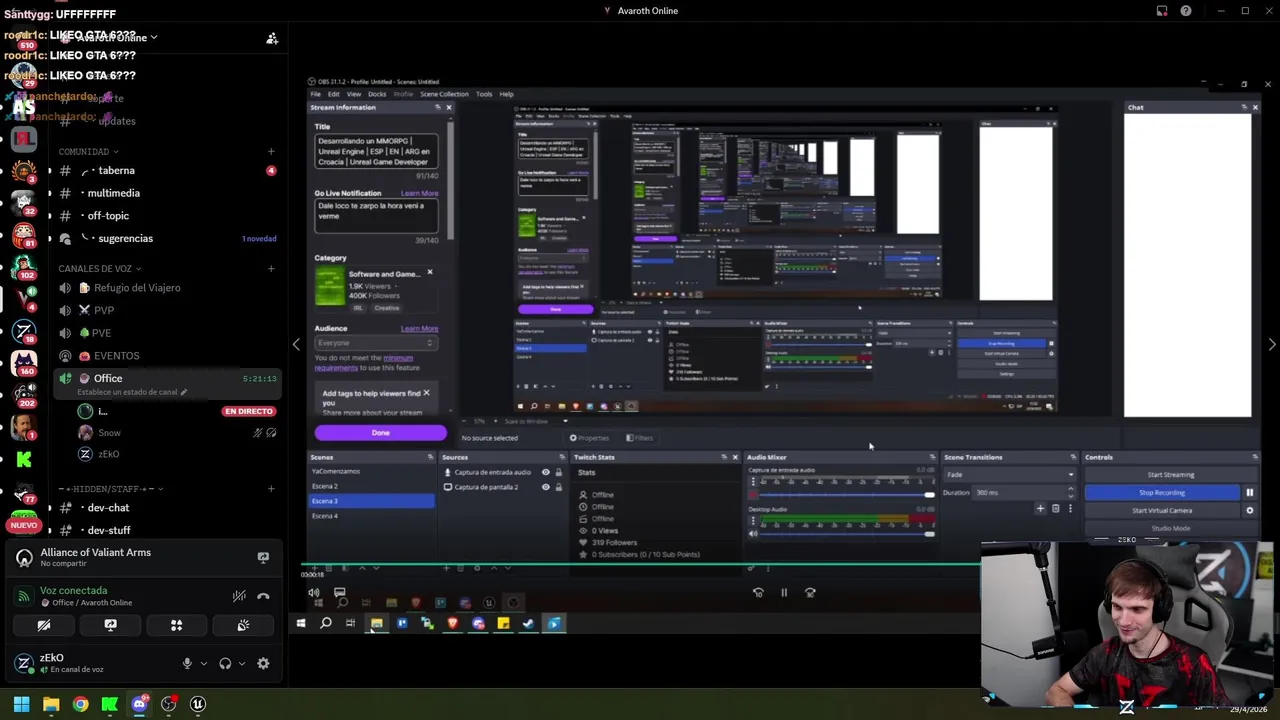Screen dimensions: 1280x720
Task: Open the Docks menu in streamed OBS
Action: click(376, 94)
